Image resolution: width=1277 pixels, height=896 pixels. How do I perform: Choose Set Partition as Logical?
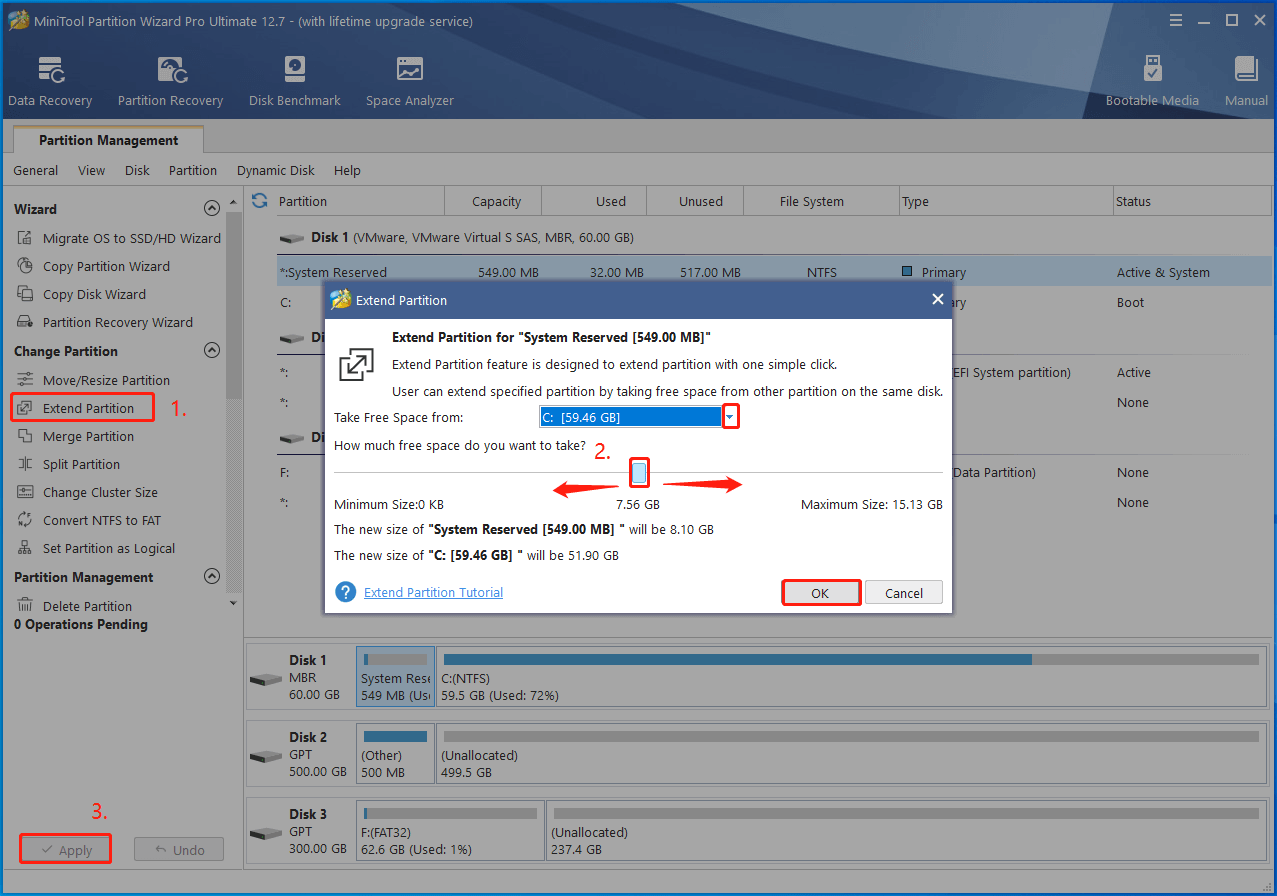[x=95, y=548]
